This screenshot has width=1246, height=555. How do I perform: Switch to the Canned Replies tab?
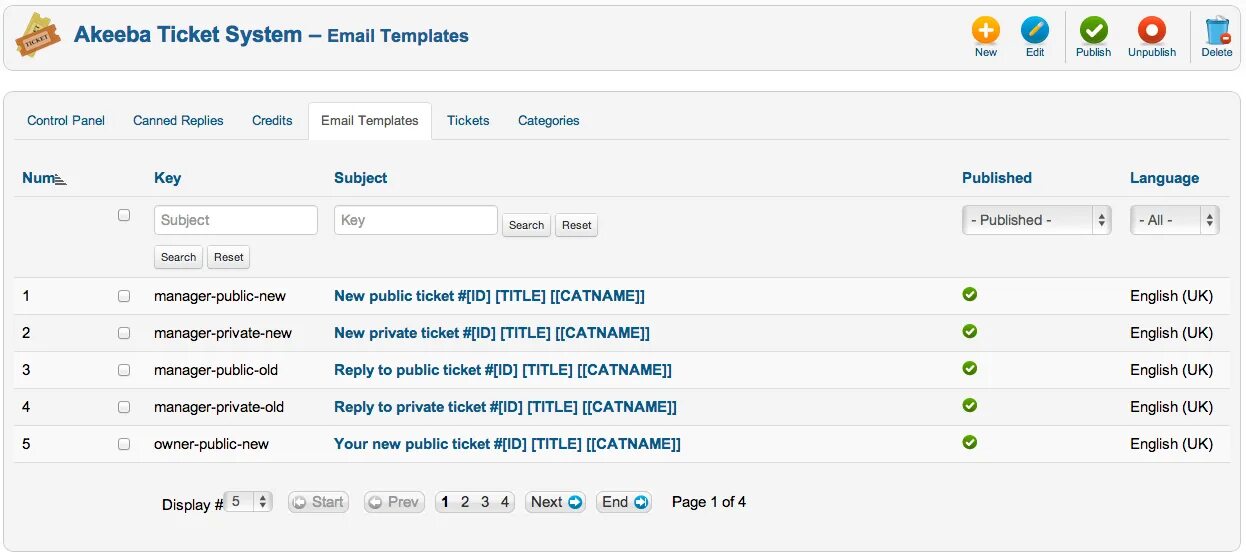point(178,120)
